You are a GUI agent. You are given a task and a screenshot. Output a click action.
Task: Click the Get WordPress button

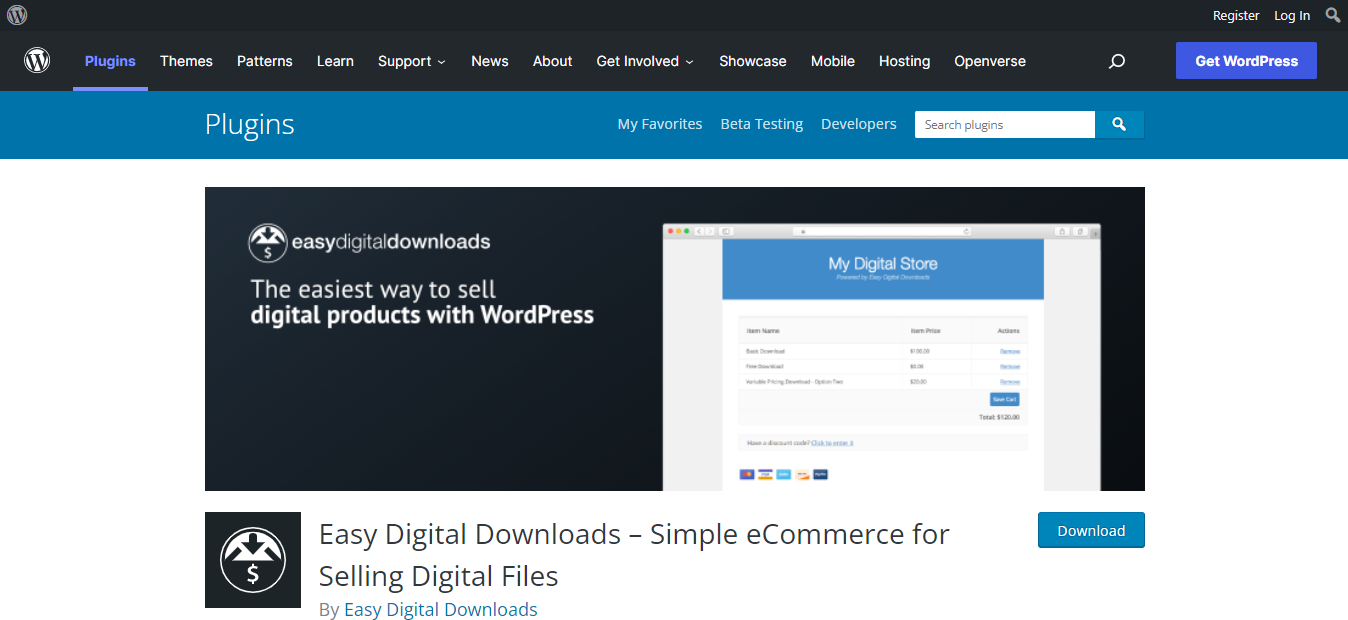tap(1246, 61)
